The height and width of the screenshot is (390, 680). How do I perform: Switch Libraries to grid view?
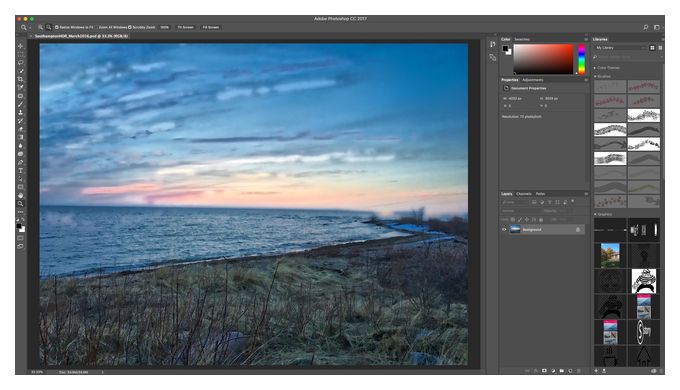652,48
